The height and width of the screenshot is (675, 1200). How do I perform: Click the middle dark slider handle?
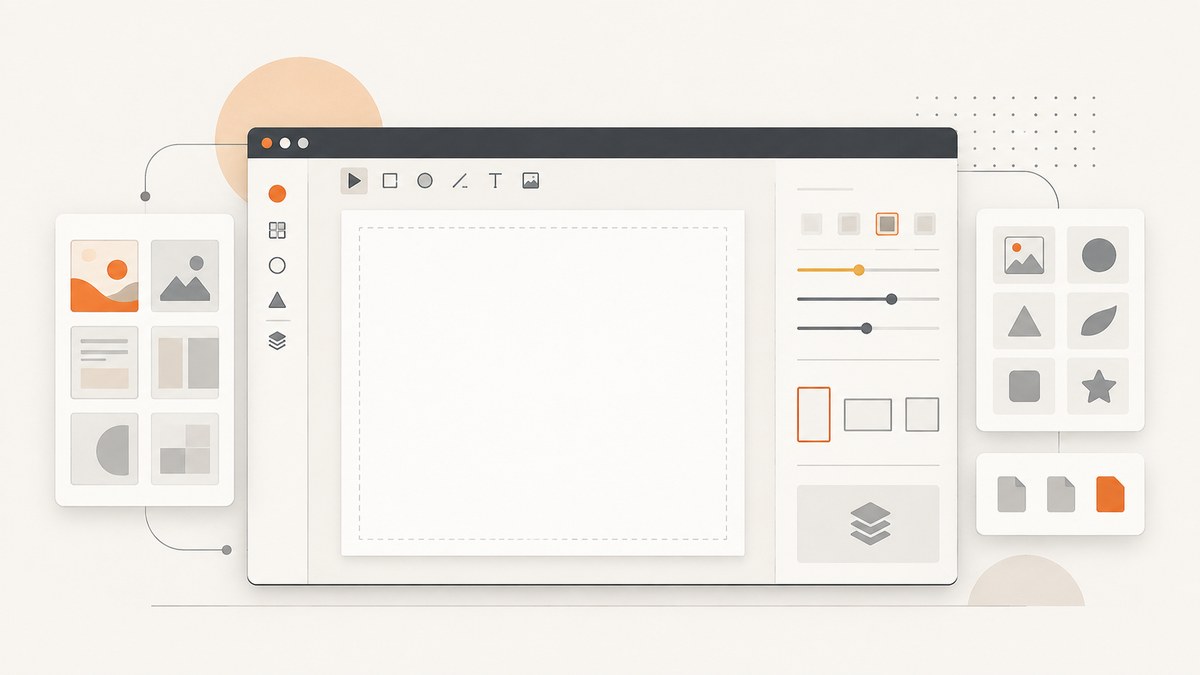pos(891,299)
